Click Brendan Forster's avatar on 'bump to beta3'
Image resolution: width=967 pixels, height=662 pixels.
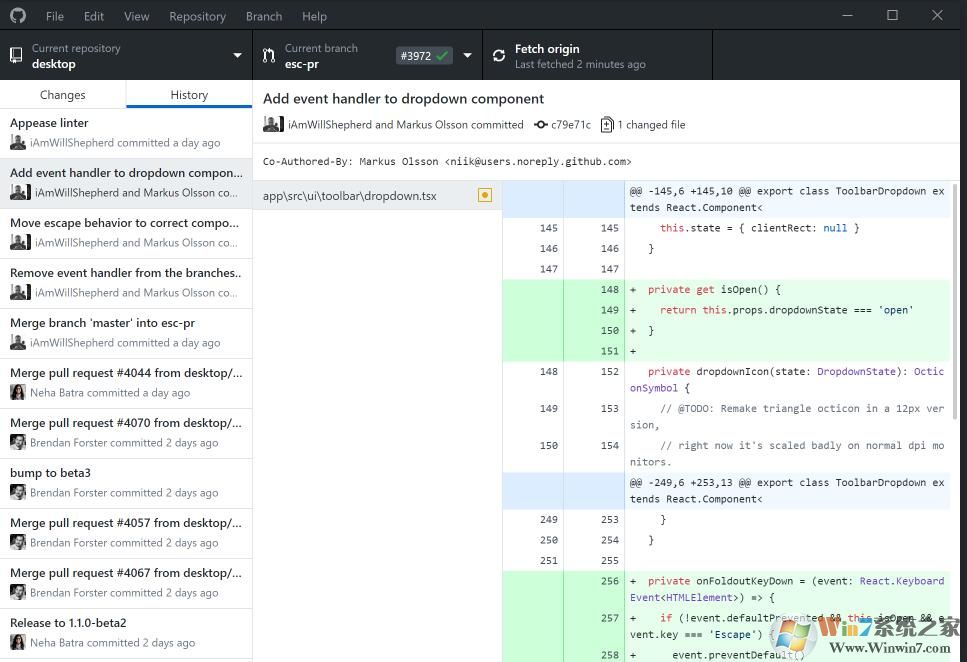(x=17, y=492)
